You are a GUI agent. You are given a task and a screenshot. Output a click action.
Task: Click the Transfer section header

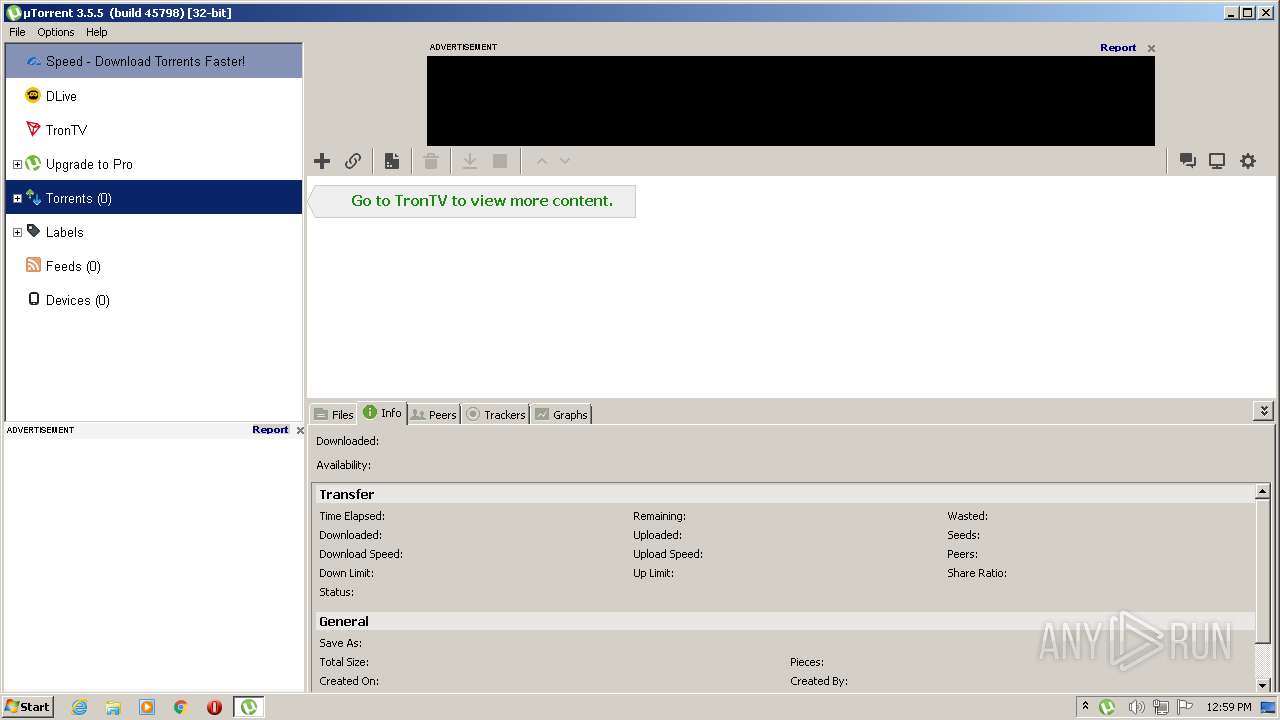tap(784, 494)
